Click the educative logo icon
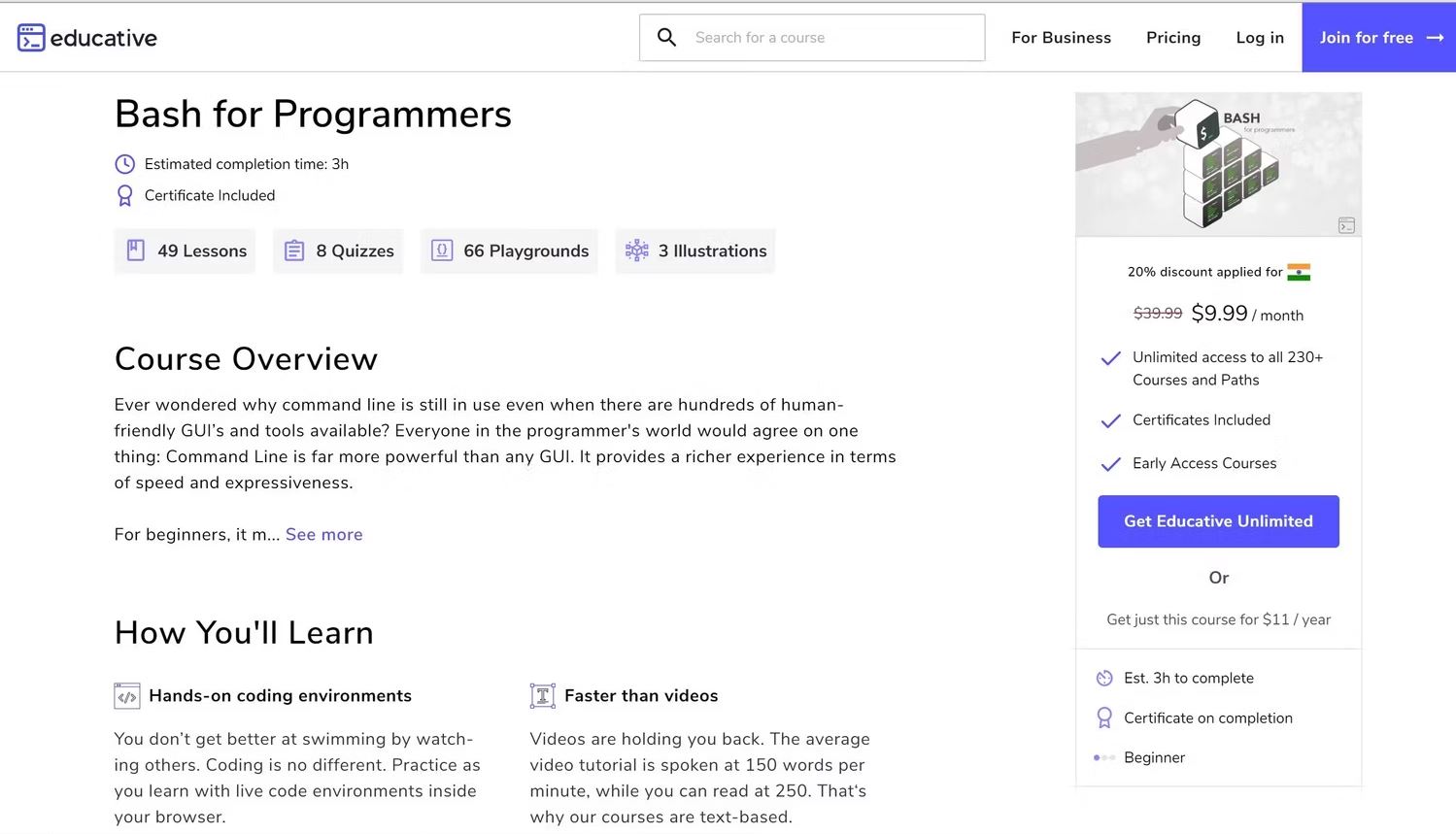1456x834 pixels. coord(31,38)
